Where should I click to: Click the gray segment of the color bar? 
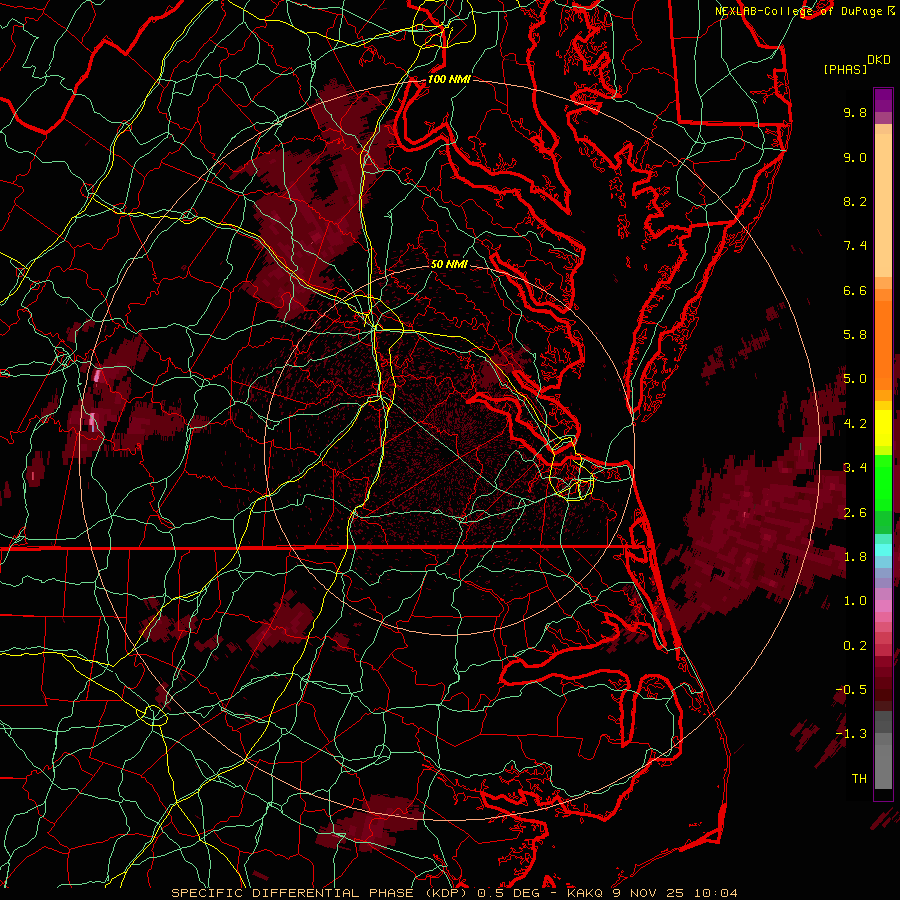tap(883, 749)
